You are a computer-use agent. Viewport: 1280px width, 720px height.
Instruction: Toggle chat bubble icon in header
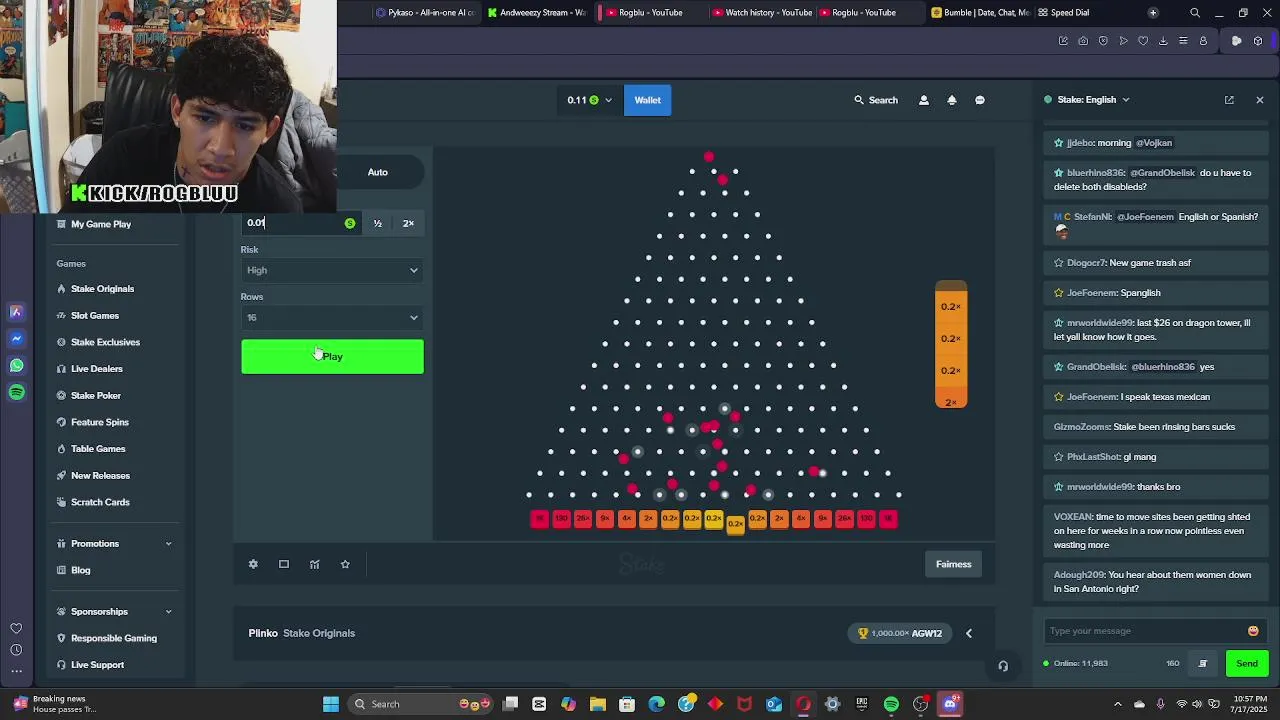tap(980, 100)
